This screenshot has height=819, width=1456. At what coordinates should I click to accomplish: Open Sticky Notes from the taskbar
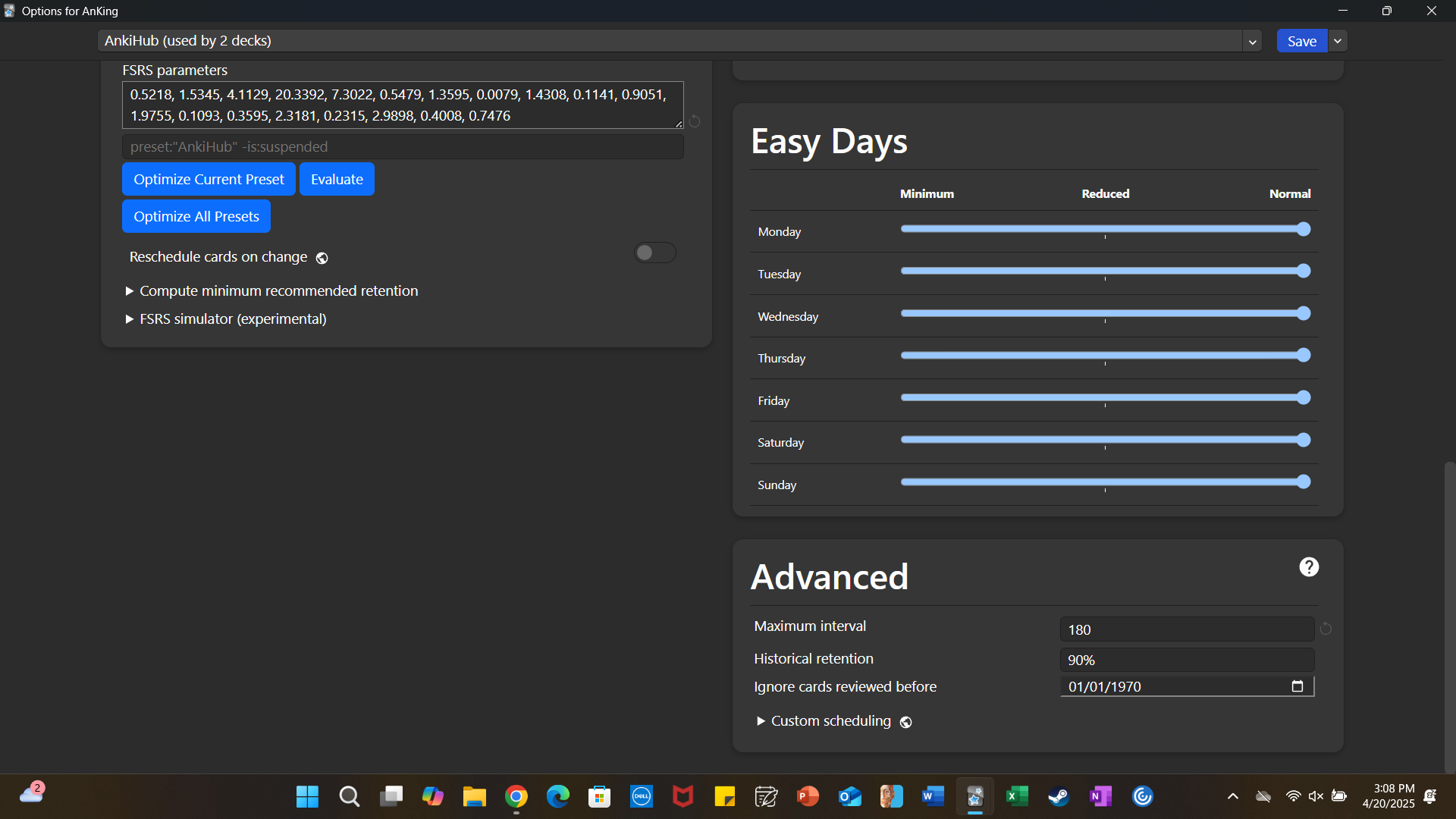tap(725, 796)
